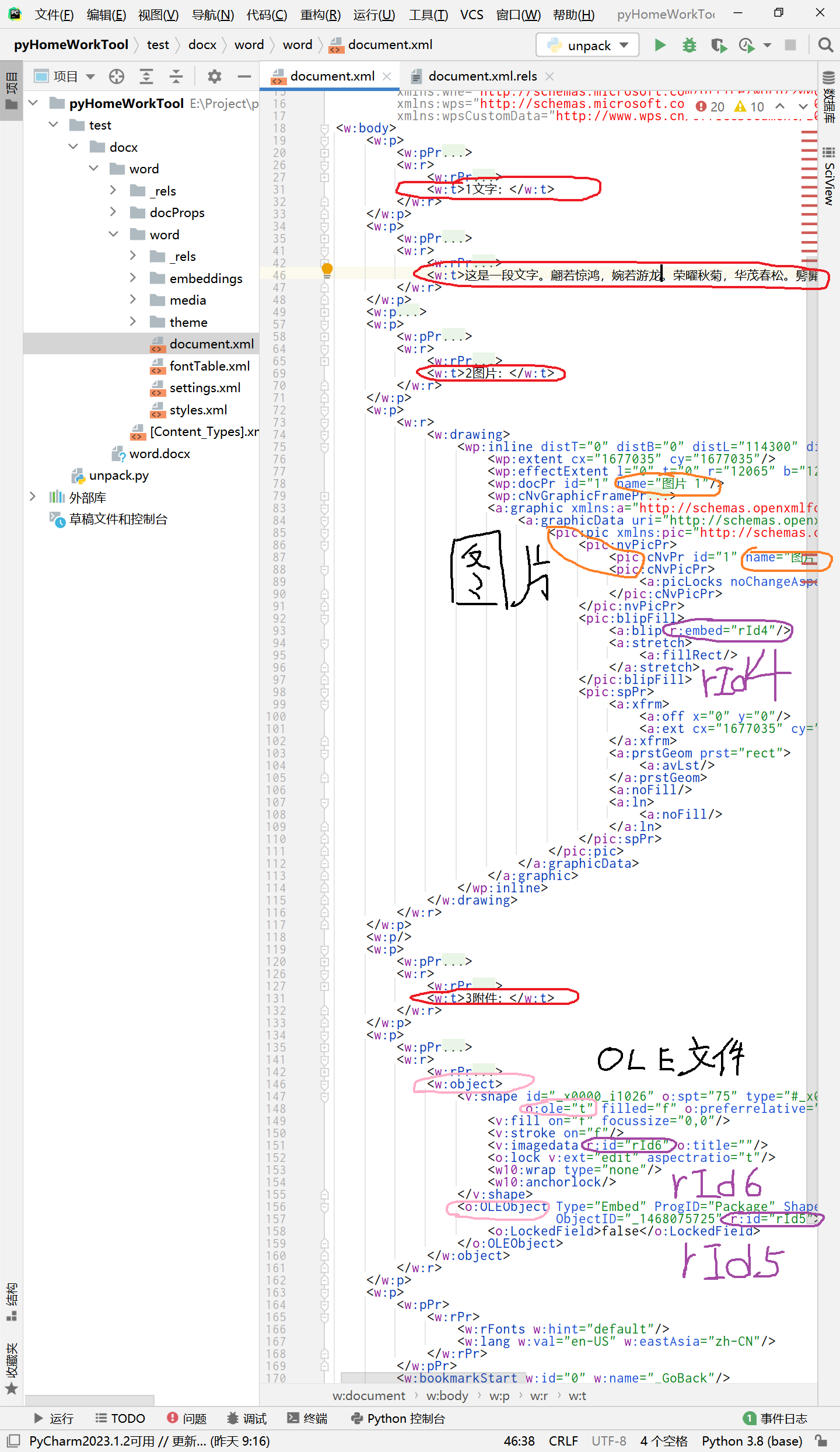Toggle read-only lock in status bar
Screen dimensions: 840x1452
821,1441
